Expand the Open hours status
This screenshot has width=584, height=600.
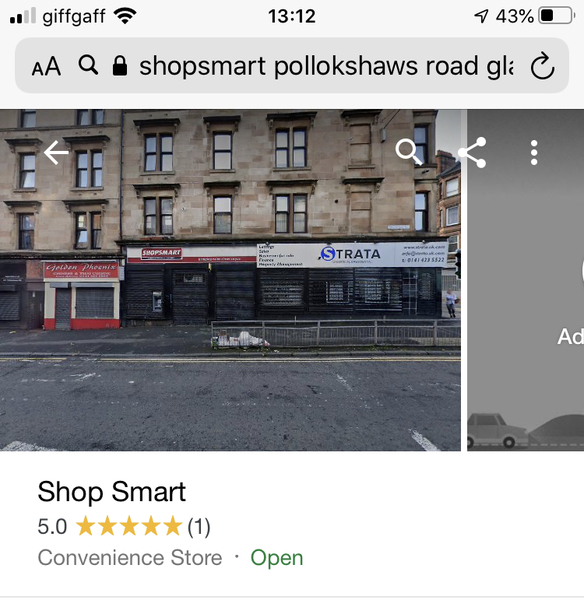277,558
